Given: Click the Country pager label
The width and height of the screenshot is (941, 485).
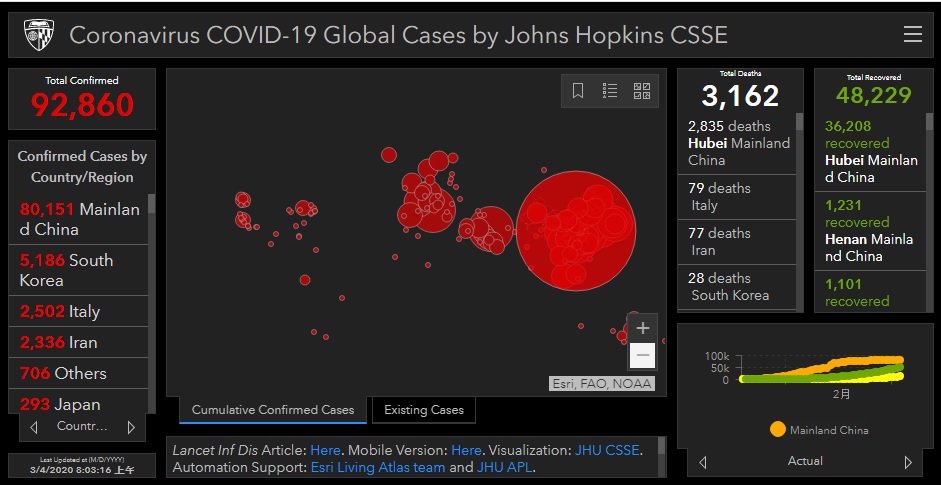Looking at the screenshot, I should coord(82,427).
